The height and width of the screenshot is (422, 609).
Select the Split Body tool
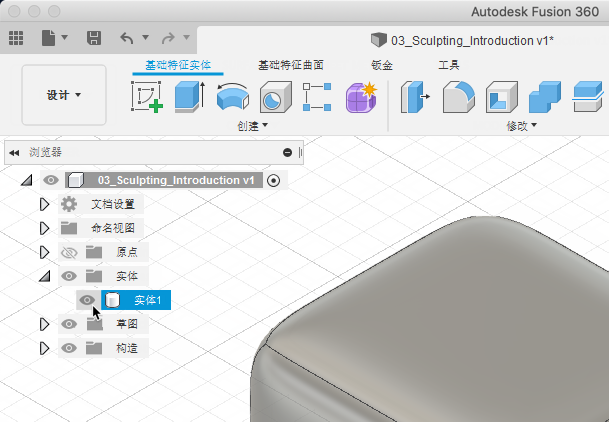[x=588, y=97]
